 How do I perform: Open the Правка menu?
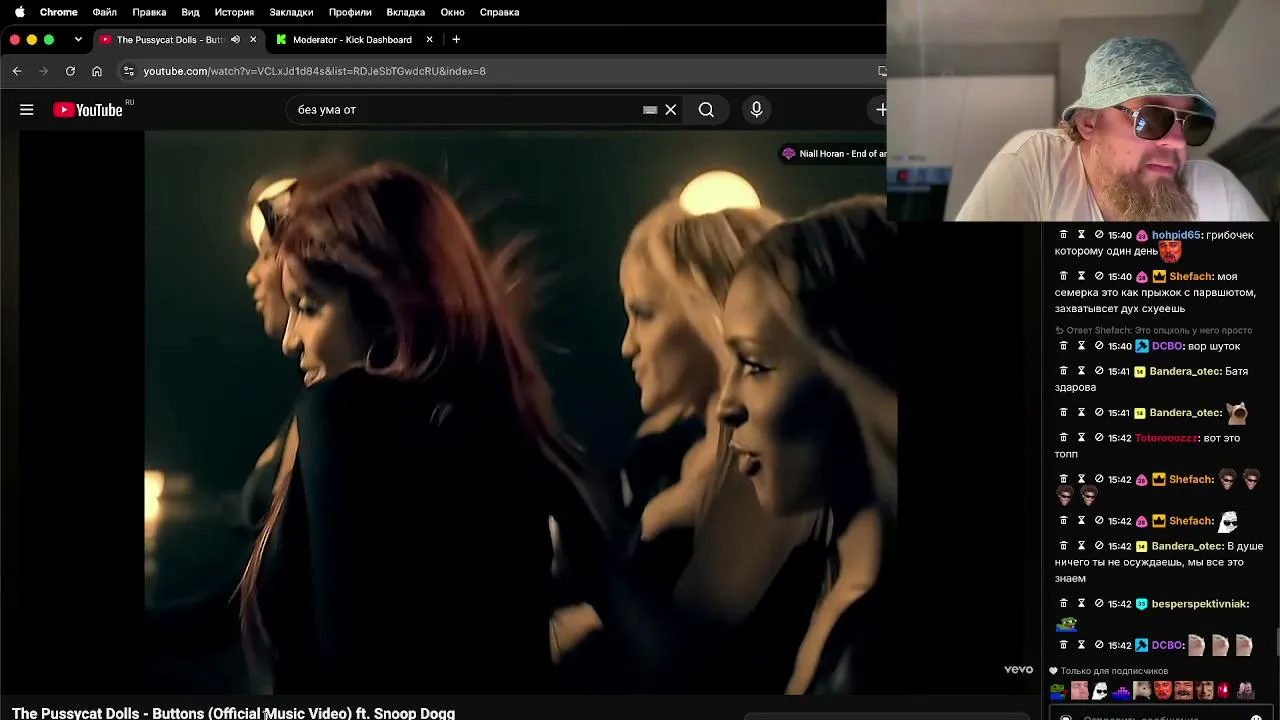point(149,12)
